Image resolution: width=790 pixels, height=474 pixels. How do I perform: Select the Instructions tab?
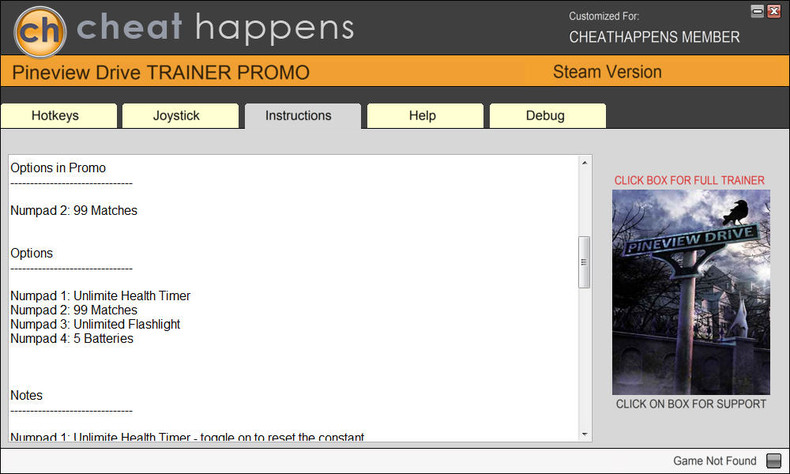click(x=303, y=116)
